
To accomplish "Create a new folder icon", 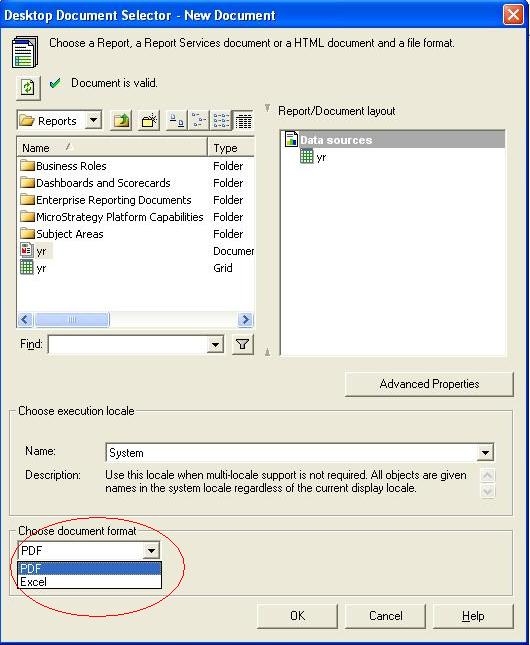I will pos(149,121).
